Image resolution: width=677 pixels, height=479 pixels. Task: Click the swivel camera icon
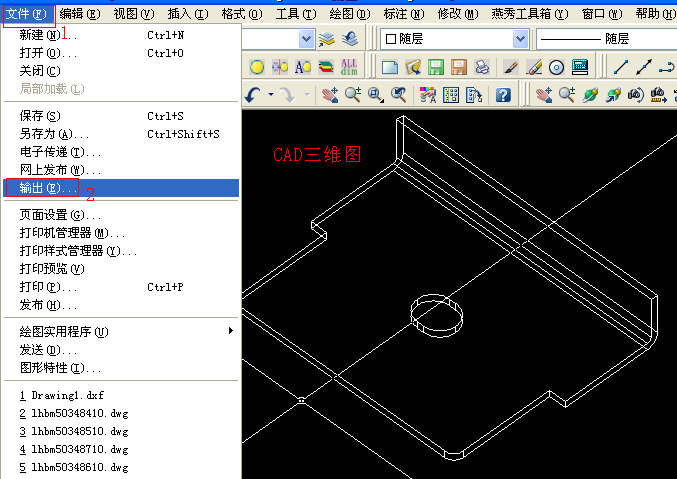coord(636,95)
